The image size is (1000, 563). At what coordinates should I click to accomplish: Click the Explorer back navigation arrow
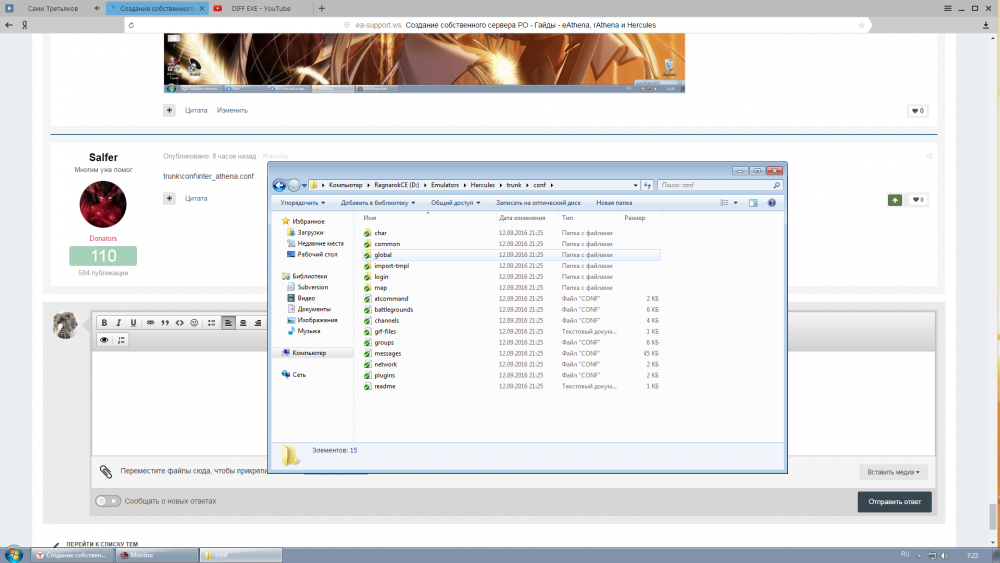point(279,185)
